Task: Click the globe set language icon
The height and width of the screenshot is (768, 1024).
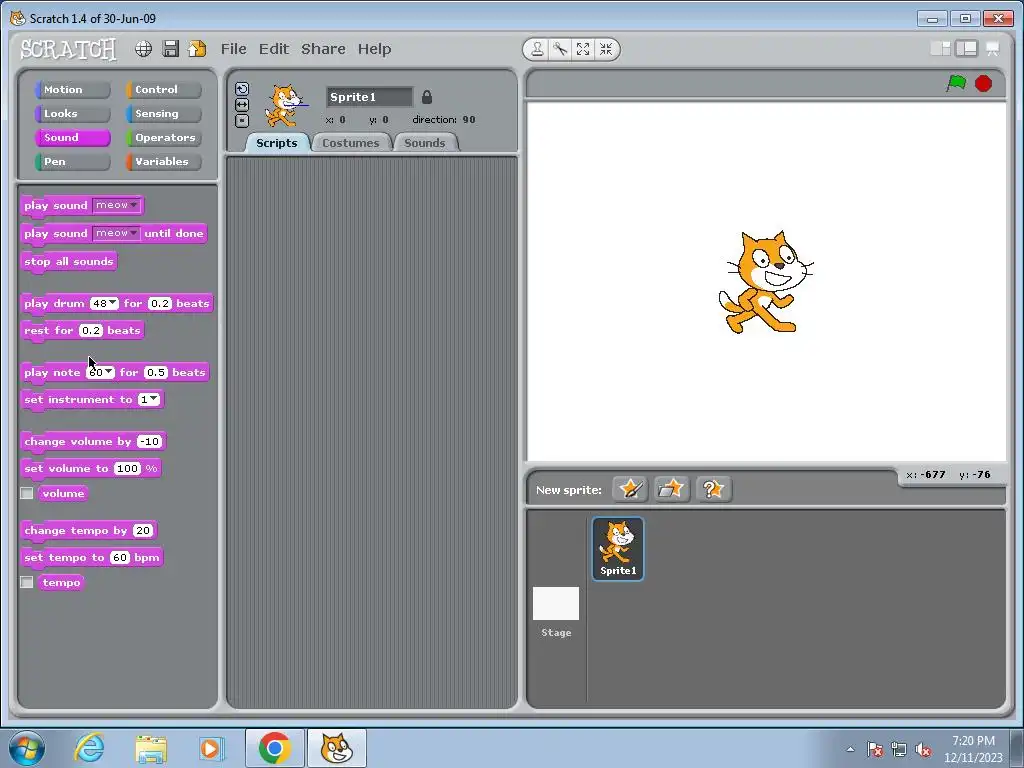Action: click(x=144, y=49)
